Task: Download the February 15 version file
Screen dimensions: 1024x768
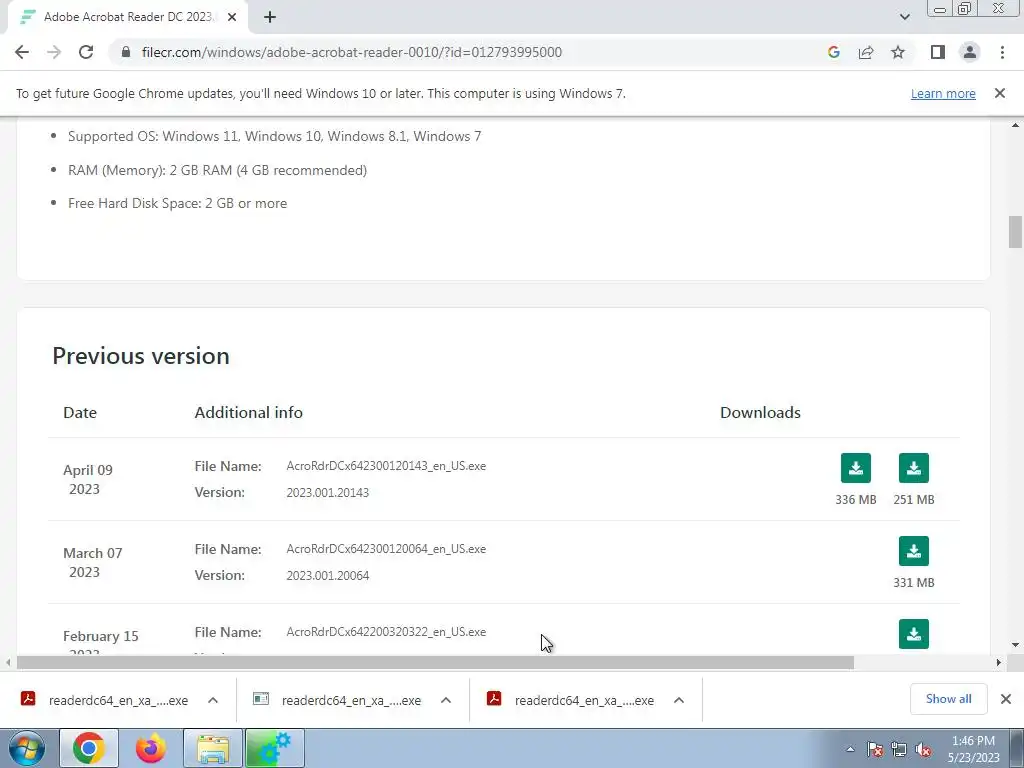Action: click(x=914, y=633)
